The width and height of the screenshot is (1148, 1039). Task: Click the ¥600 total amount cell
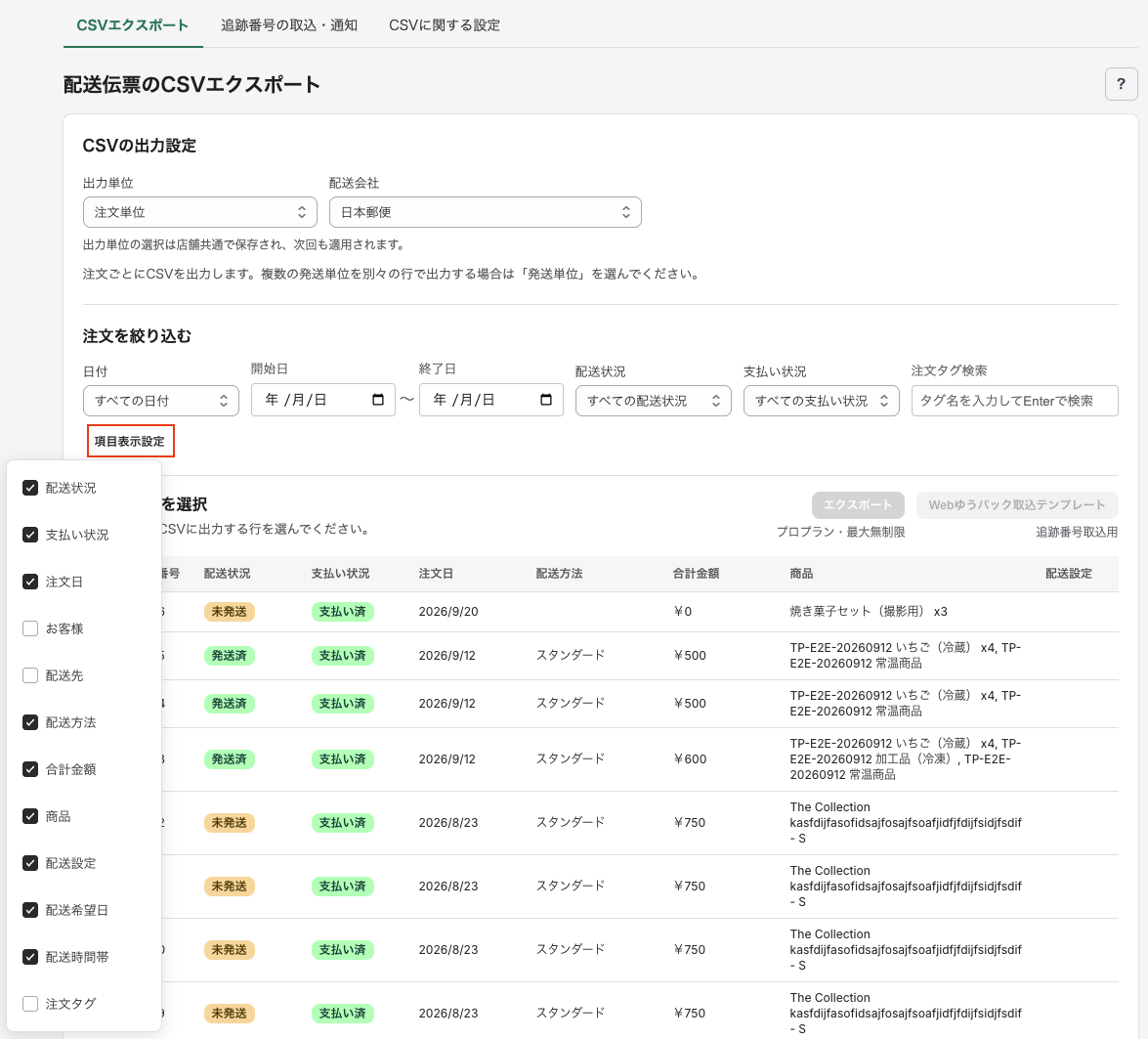pyautogui.click(x=690, y=759)
